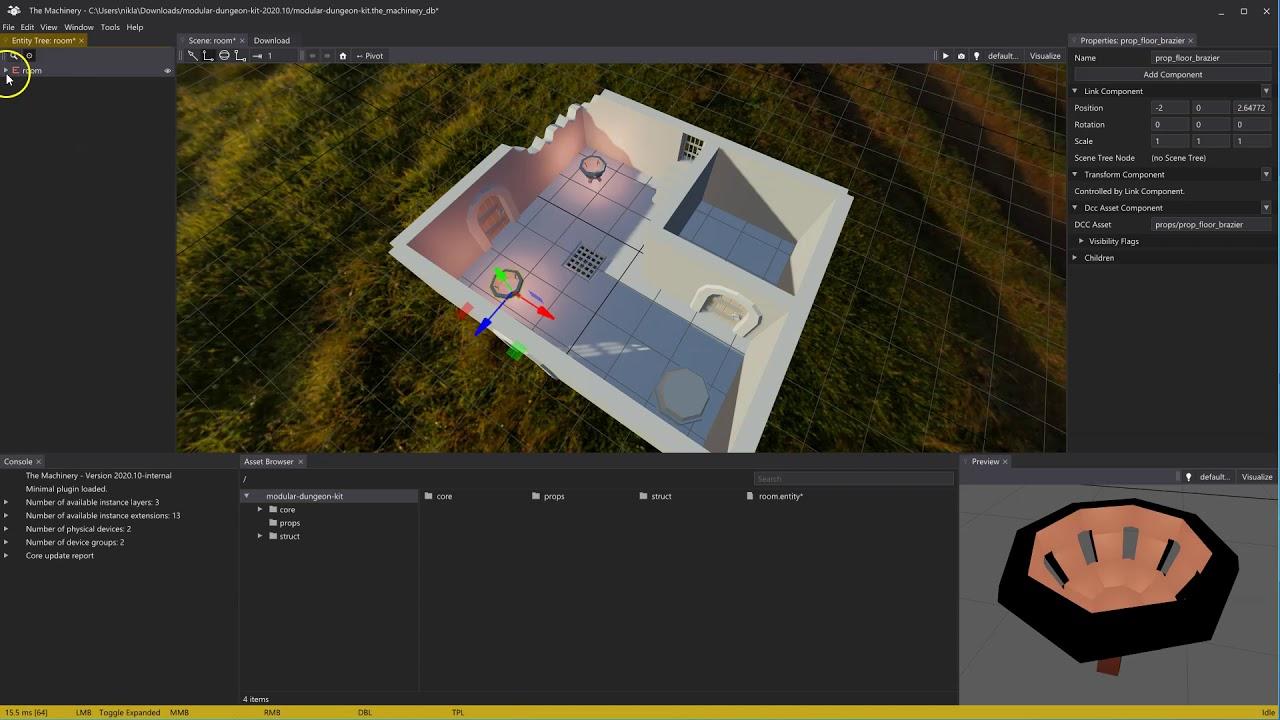Screen dimensions: 1280x720
Task: Select the scale gizmo tool
Action: (x=240, y=56)
